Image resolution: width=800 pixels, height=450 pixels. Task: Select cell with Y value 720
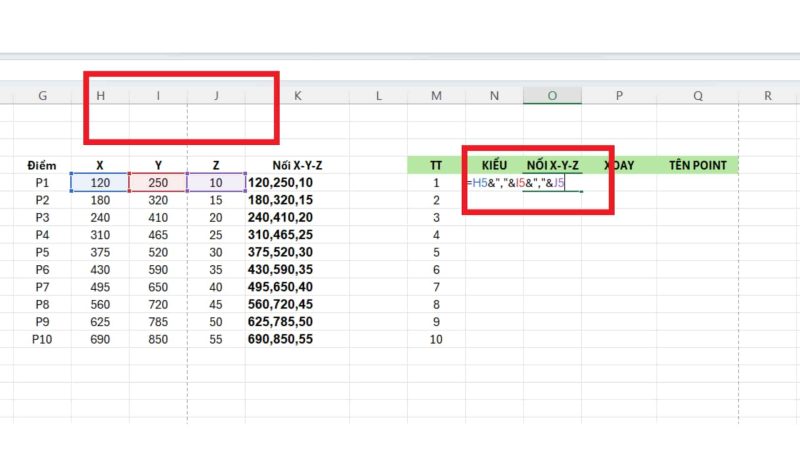(x=158, y=304)
